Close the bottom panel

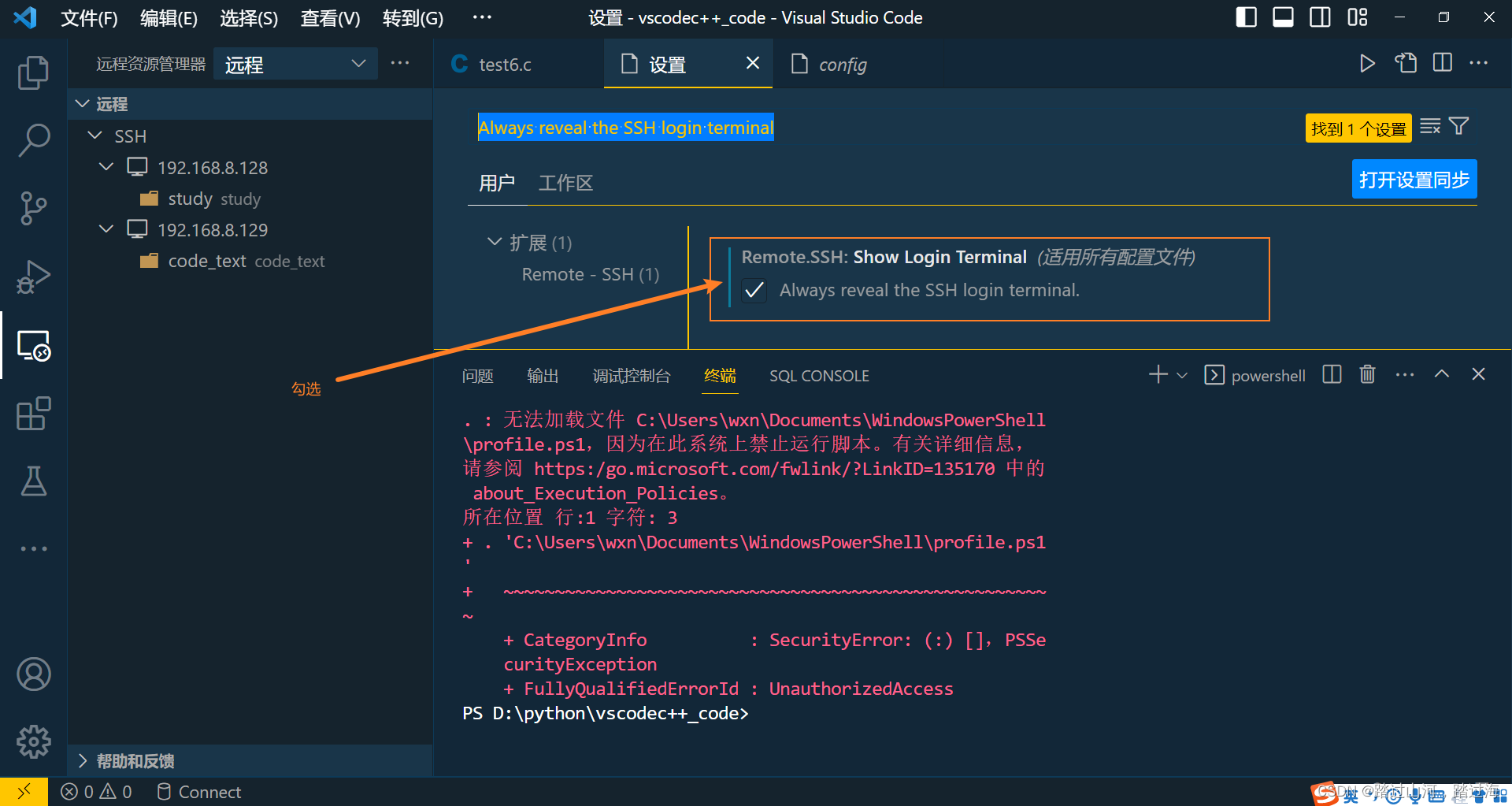click(1479, 374)
